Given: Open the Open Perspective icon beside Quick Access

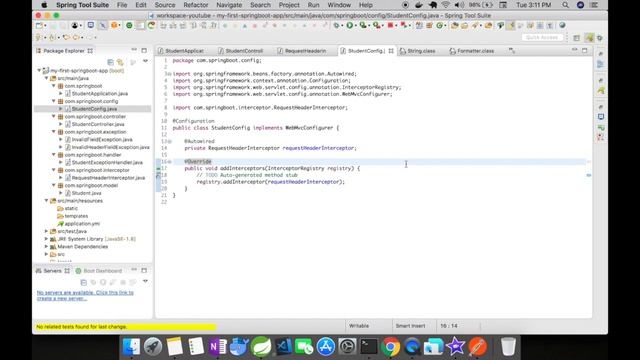Looking at the screenshot, I should [x=576, y=38].
